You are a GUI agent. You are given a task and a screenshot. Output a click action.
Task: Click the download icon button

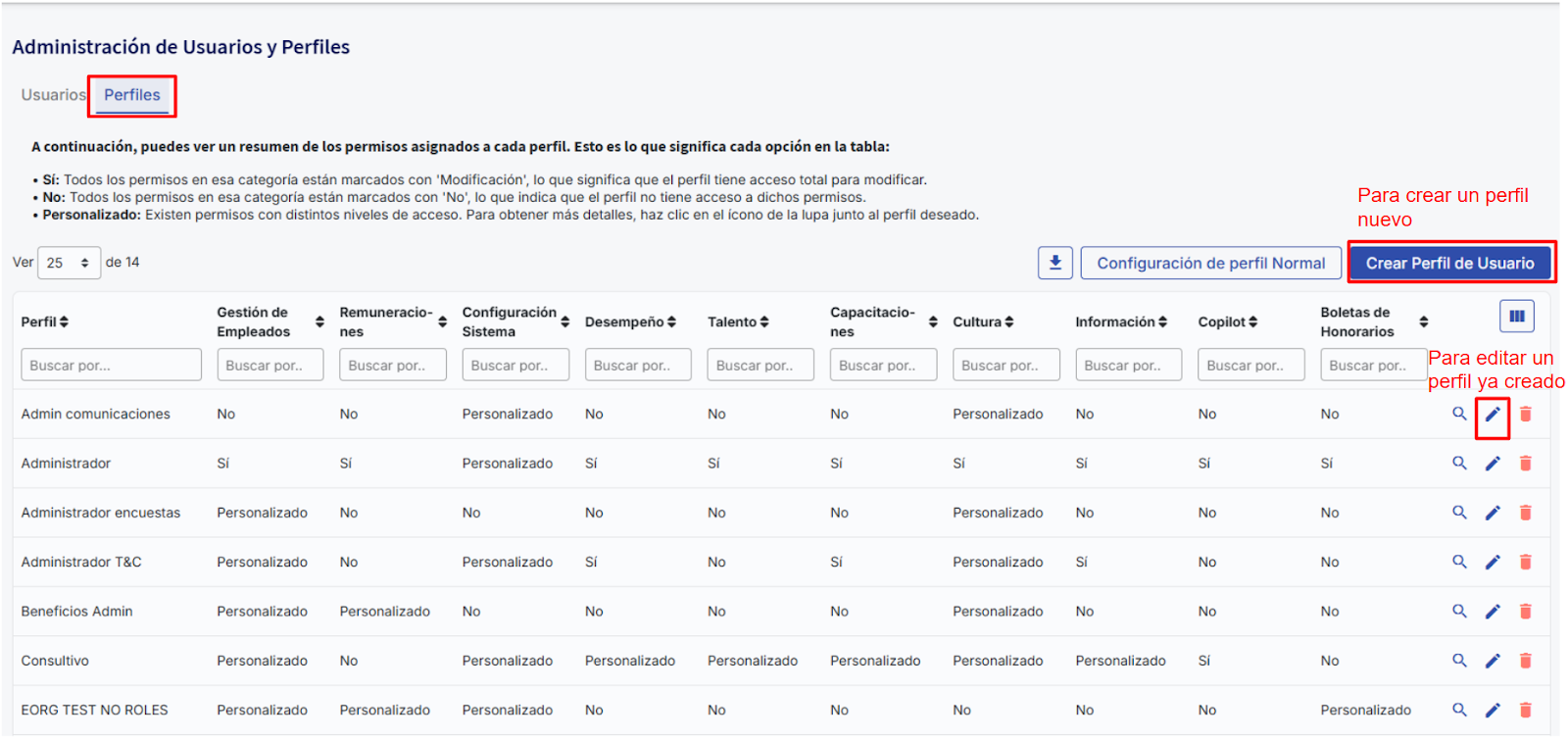(1054, 263)
